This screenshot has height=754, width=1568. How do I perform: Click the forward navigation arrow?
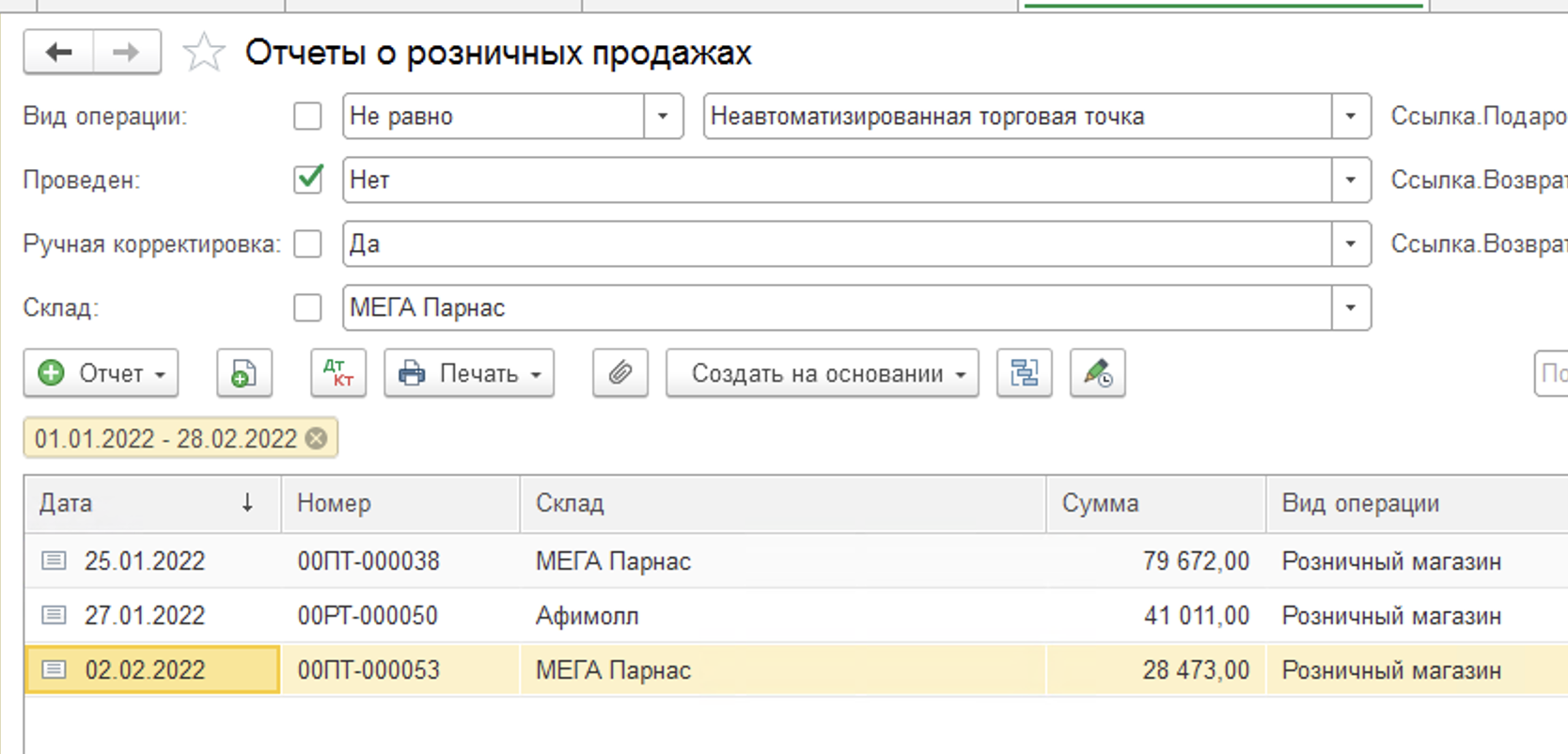[x=126, y=53]
